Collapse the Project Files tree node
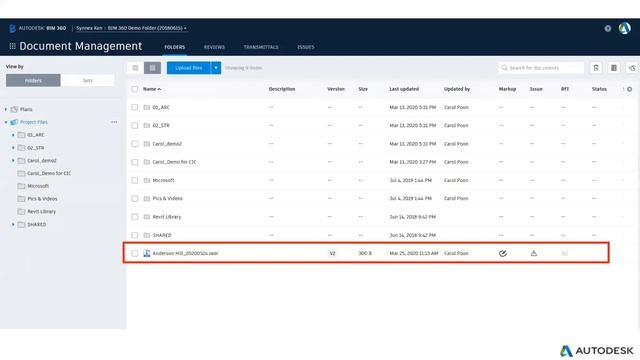This screenshot has width=640, height=360. [x=6, y=122]
